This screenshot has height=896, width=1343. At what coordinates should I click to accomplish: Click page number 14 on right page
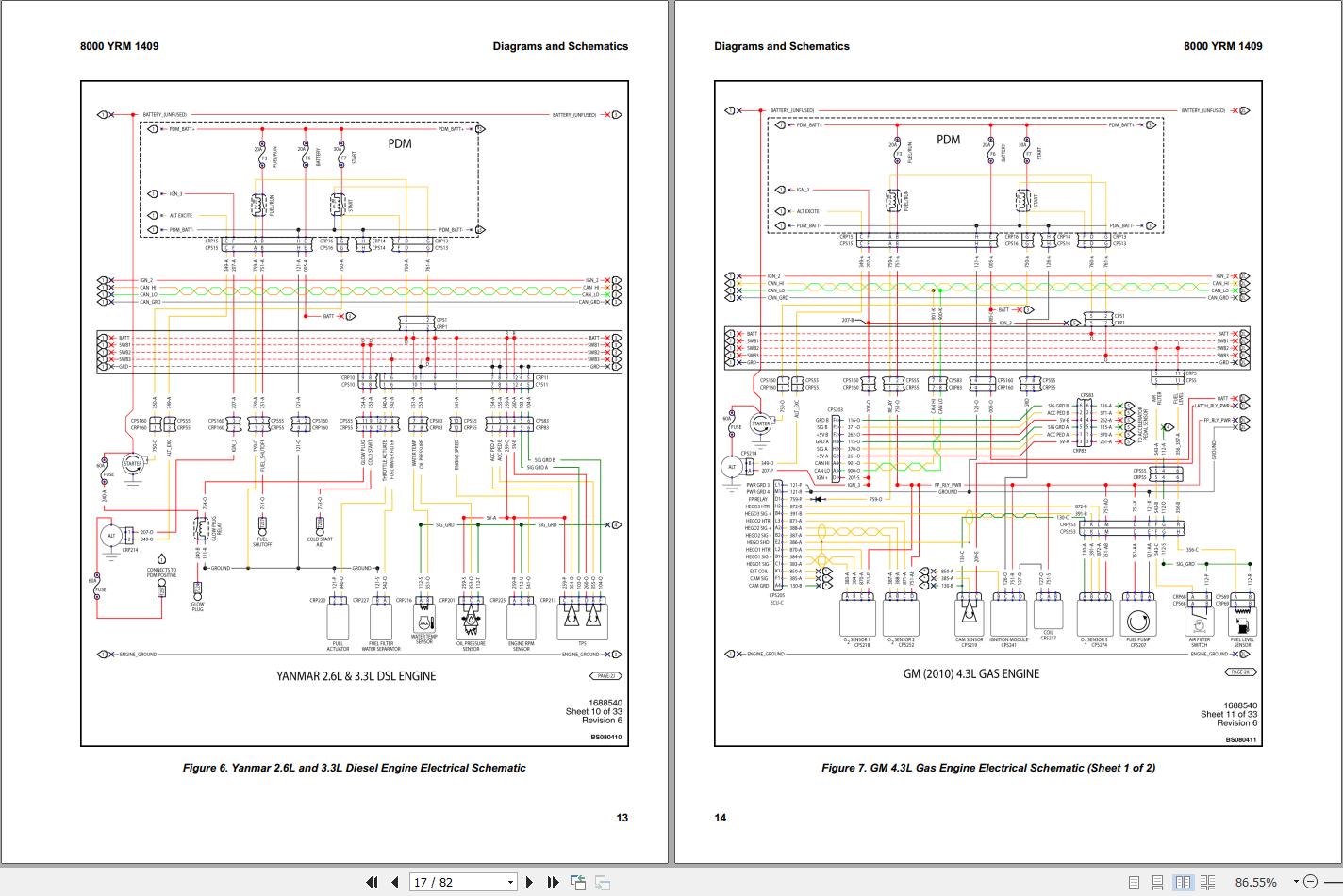(721, 818)
